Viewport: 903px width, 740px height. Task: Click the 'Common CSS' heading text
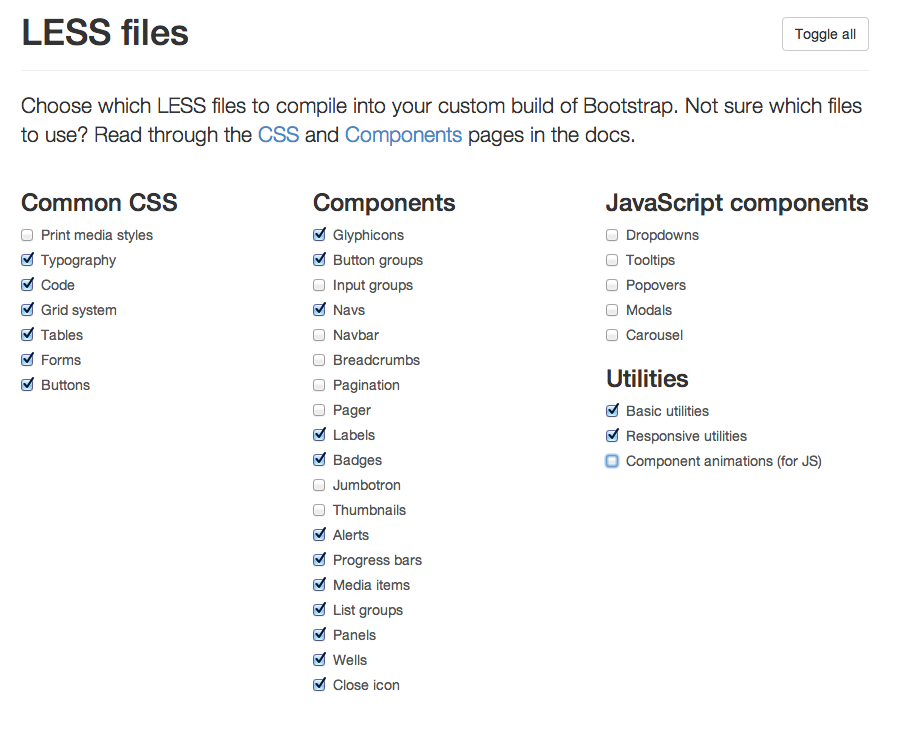(99, 203)
